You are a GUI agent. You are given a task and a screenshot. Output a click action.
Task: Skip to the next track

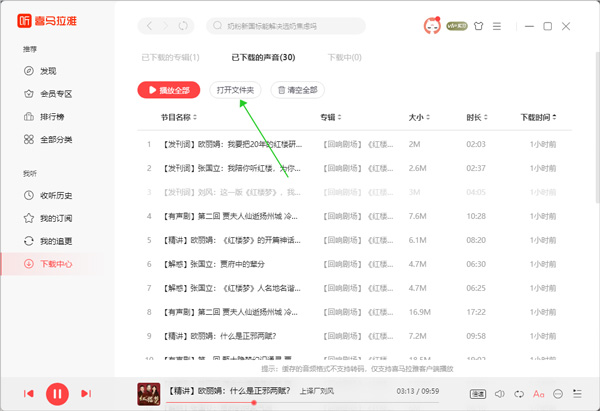pyautogui.click(x=86, y=394)
